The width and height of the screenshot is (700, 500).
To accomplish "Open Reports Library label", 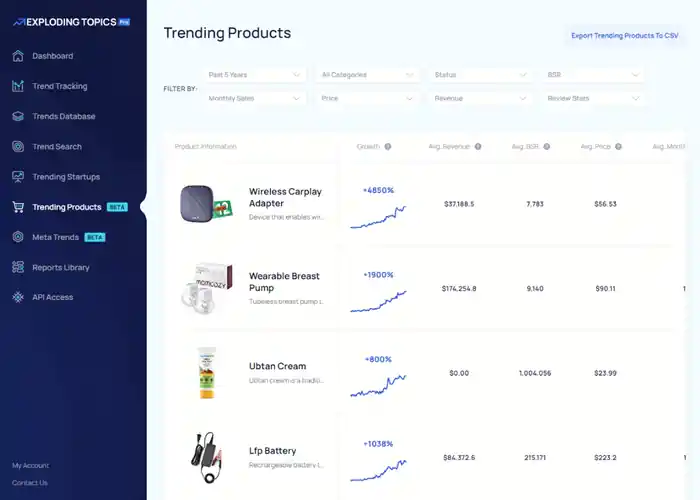I will point(61,267).
